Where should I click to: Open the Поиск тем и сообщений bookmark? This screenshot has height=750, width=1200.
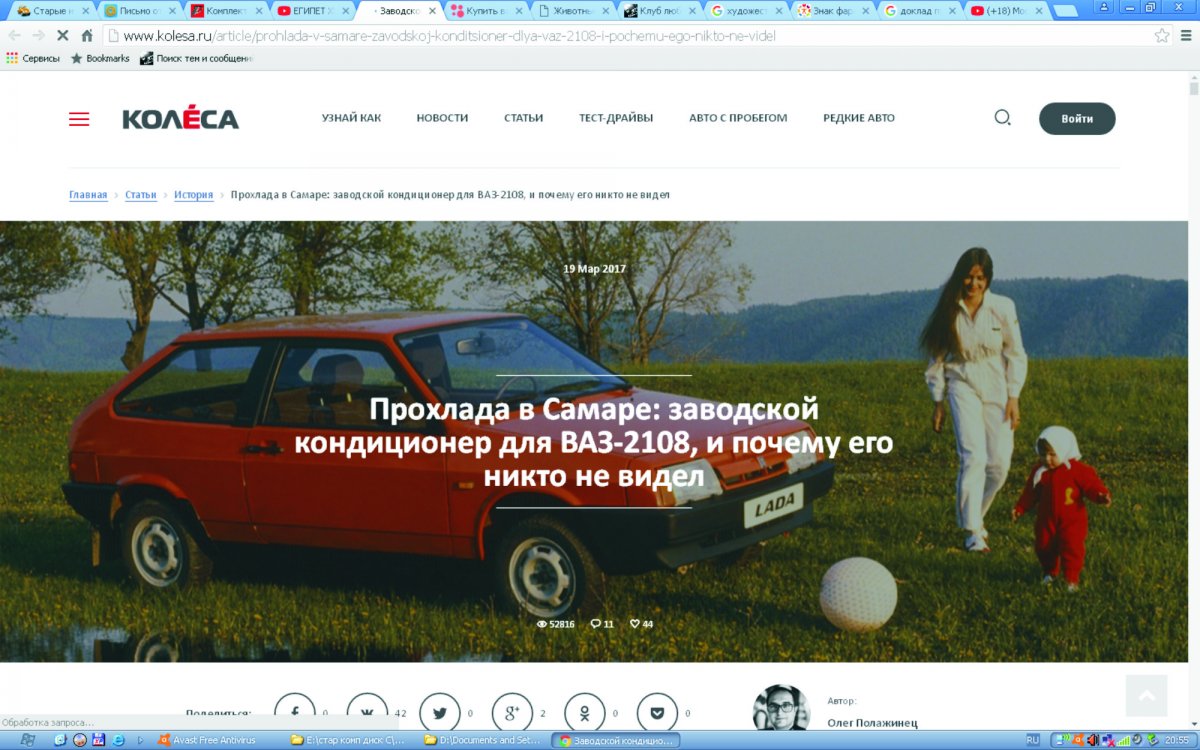pyautogui.click(x=197, y=58)
